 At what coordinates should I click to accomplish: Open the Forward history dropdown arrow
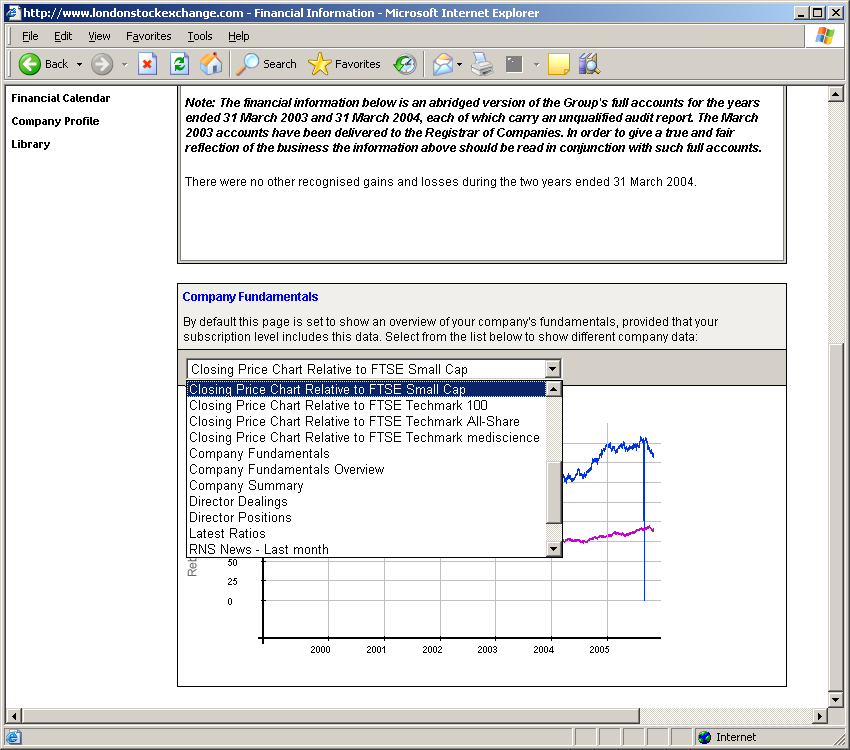[125, 64]
